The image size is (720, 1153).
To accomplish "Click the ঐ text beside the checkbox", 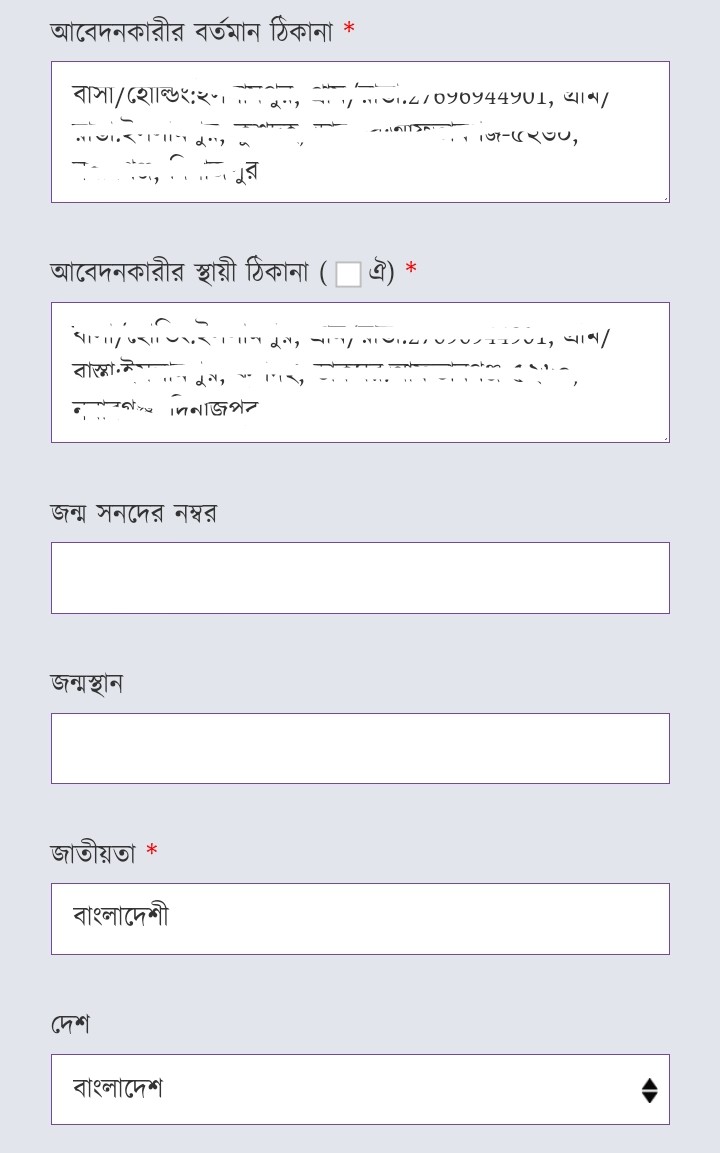I will [381, 271].
